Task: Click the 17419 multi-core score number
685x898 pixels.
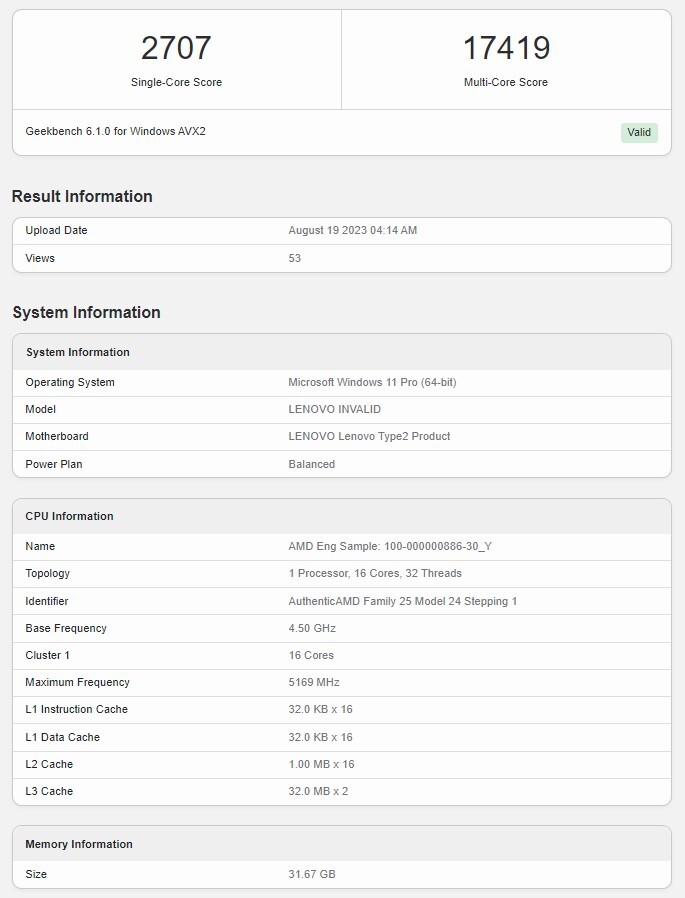Action: click(x=506, y=48)
